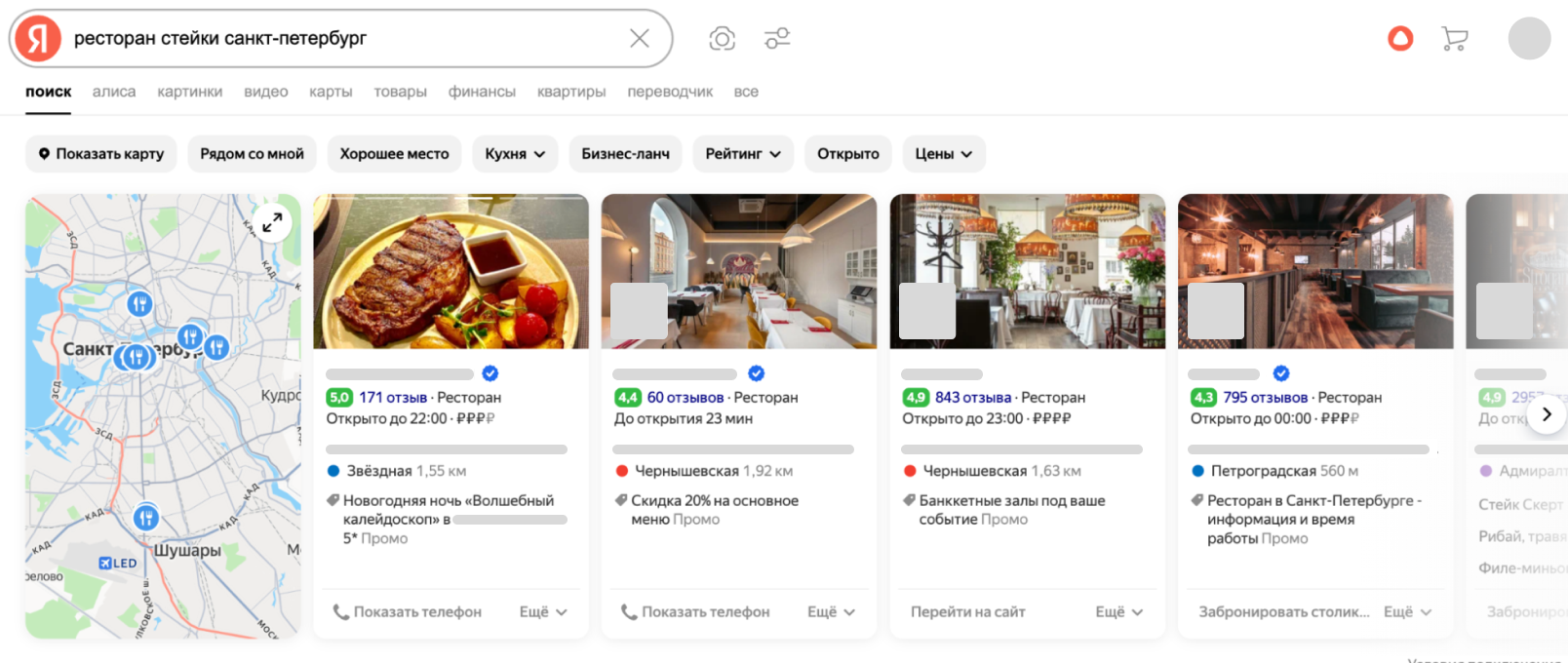Open the user profile avatar
Viewport: 1568px width, 663px height.
(1529, 38)
